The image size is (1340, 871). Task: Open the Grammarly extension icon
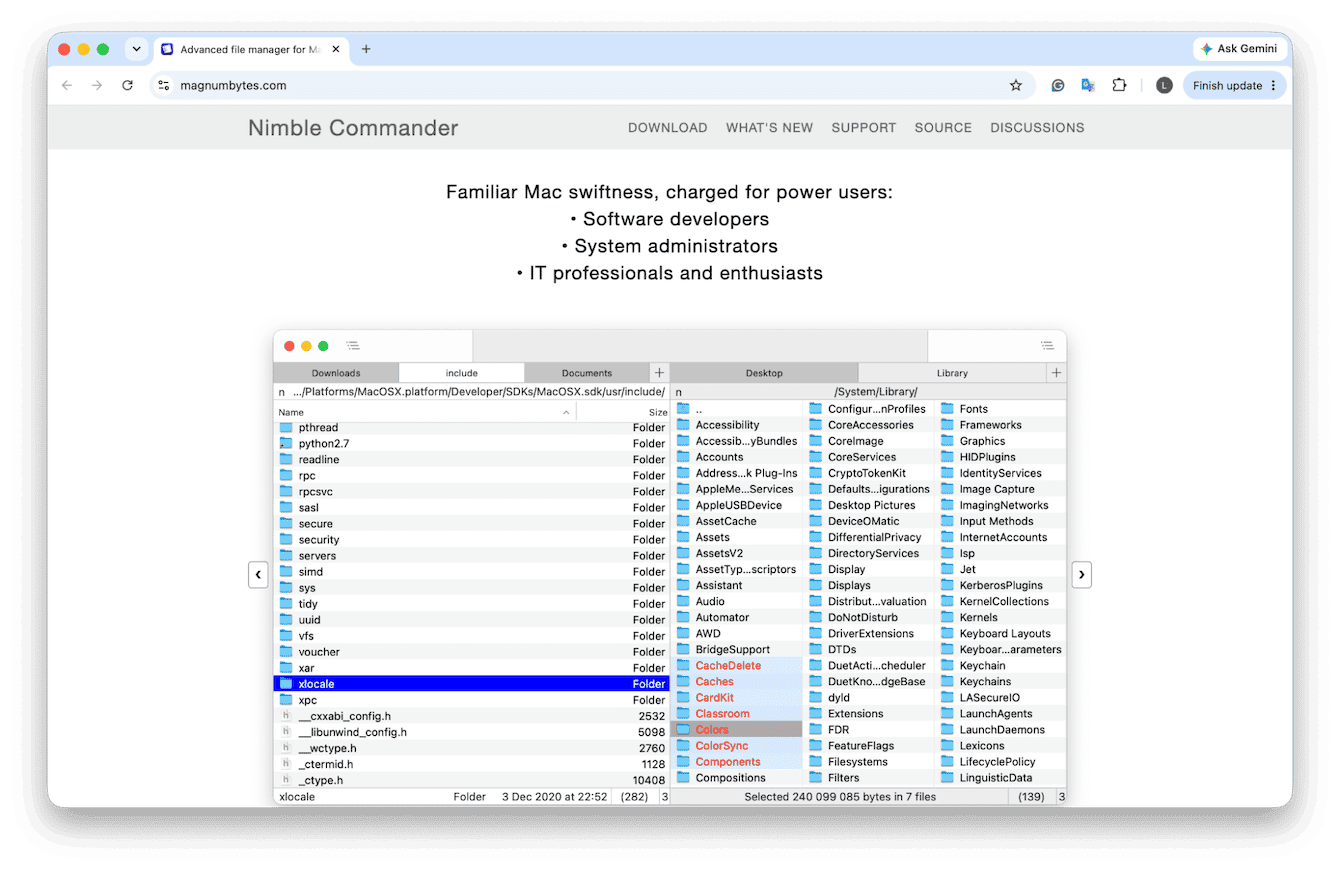pyautogui.click(x=1058, y=86)
